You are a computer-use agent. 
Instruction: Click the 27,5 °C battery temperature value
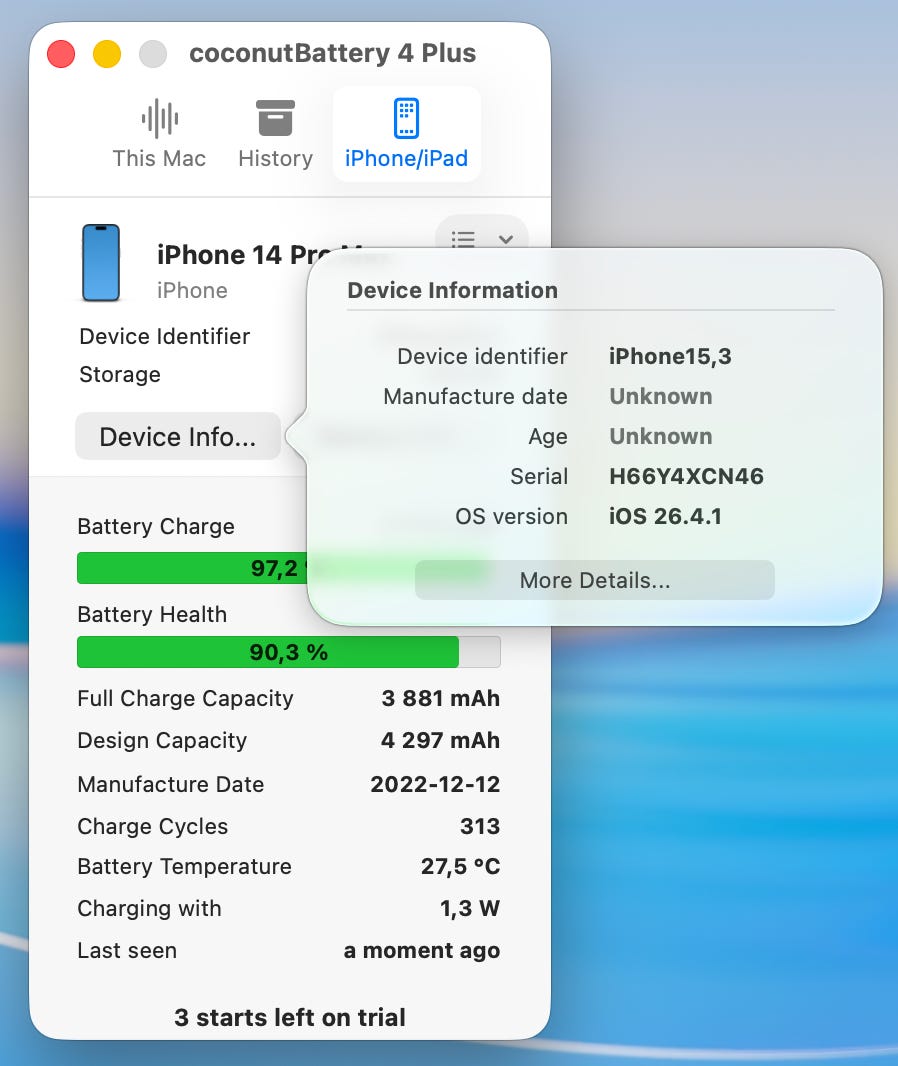click(x=460, y=866)
